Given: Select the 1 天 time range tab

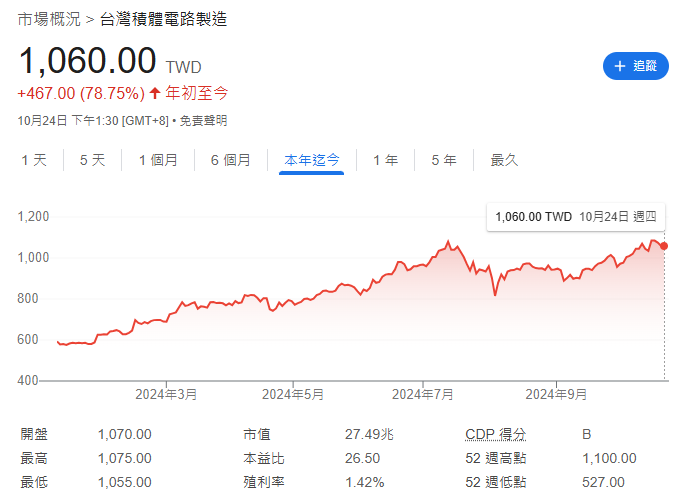Looking at the screenshot, I should [33, 160].
